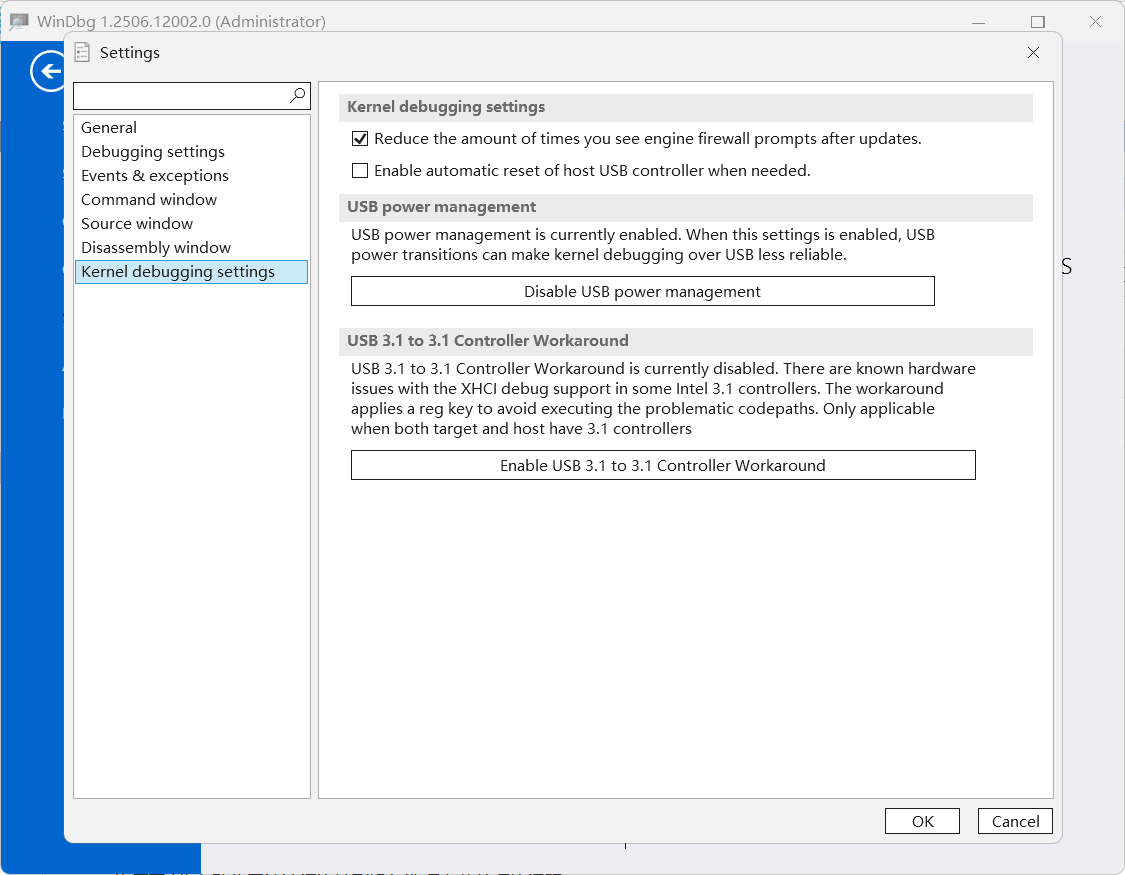Select Command window settings
The height and width of the screenshot is (875, 1125).
click(x=192, y=199)
